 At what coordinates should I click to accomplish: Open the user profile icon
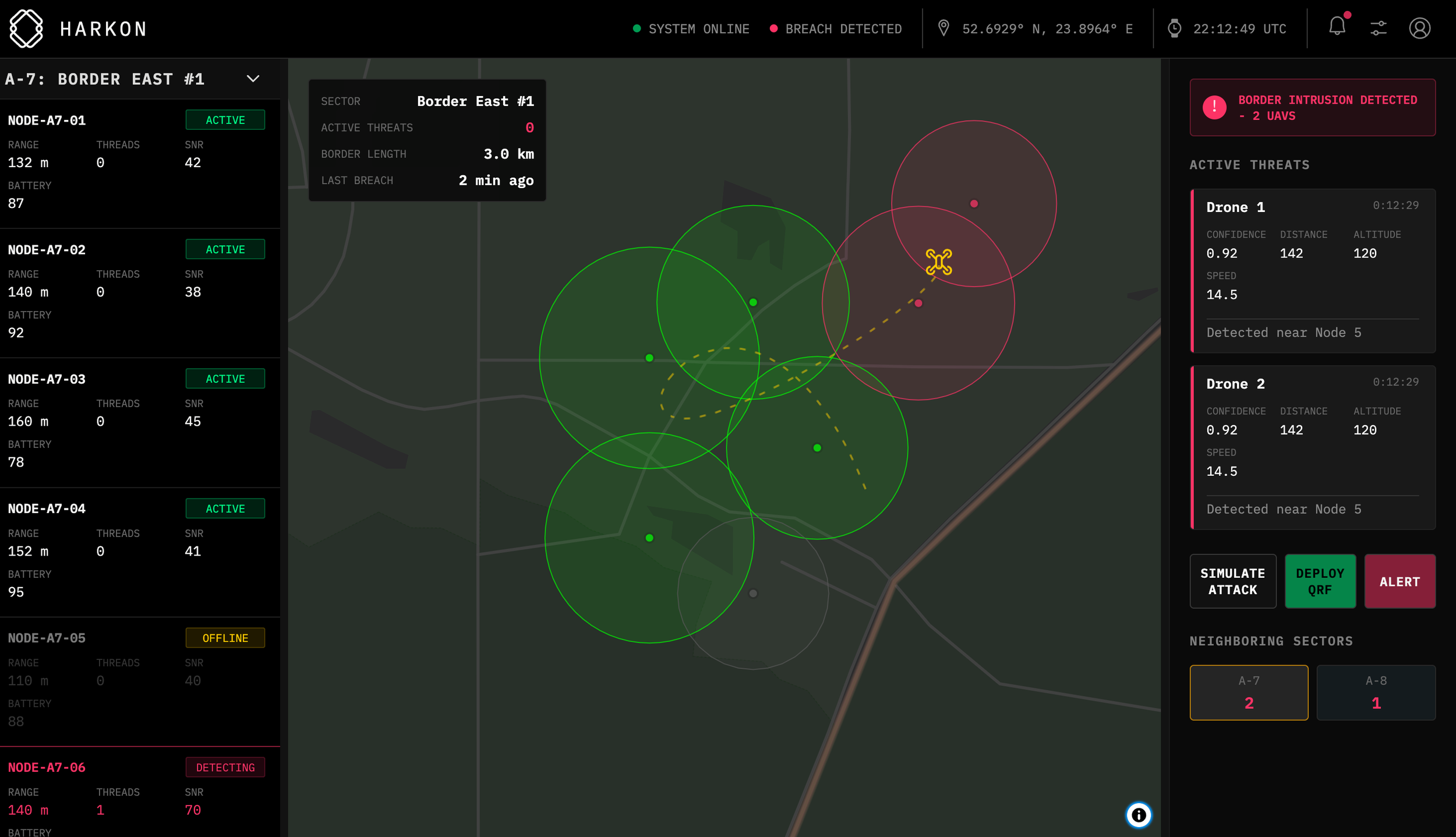pyautogui.click(x=1419, y=28)
